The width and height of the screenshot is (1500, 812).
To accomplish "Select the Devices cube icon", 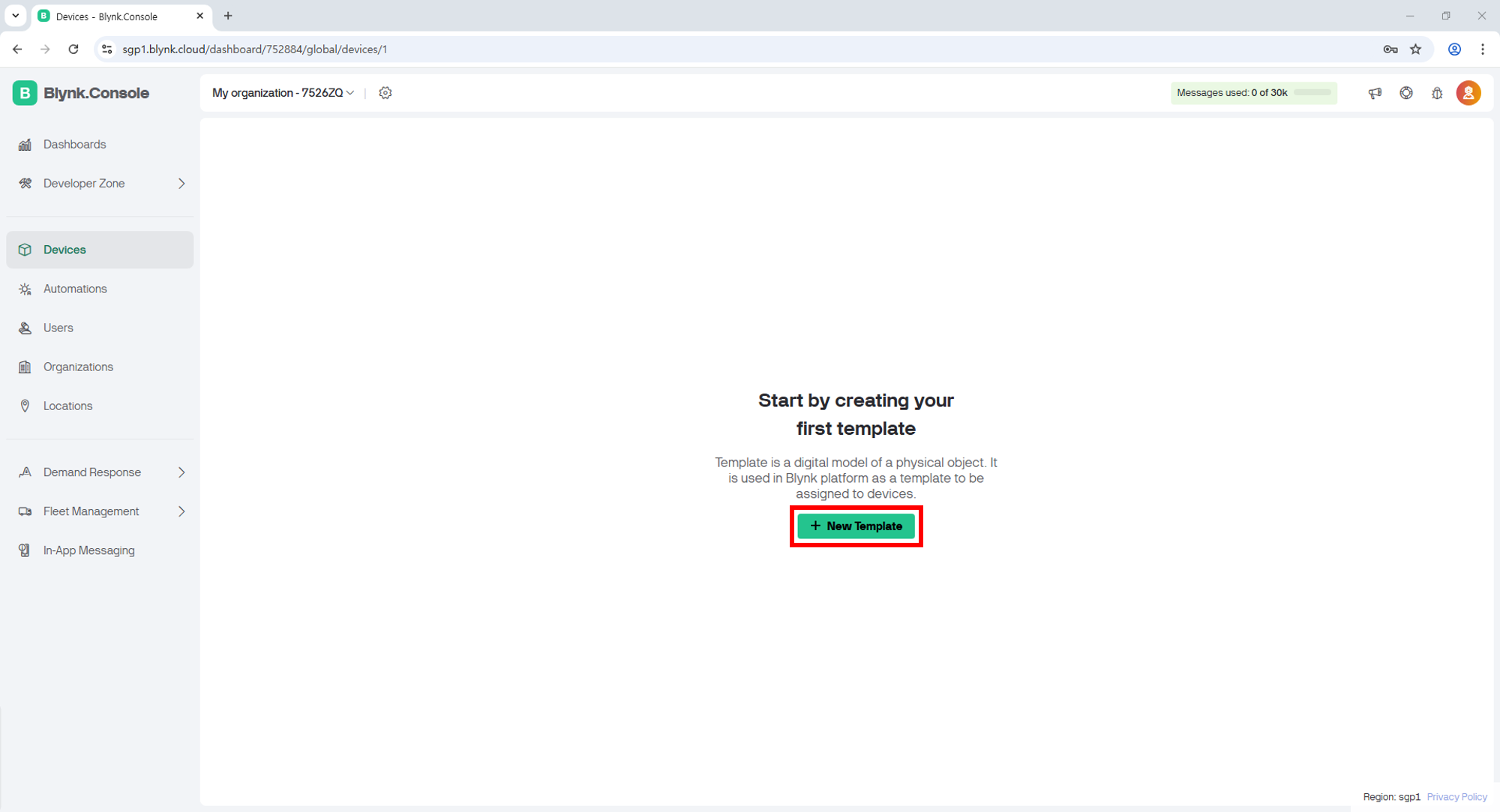I will [x=25, y=250].
